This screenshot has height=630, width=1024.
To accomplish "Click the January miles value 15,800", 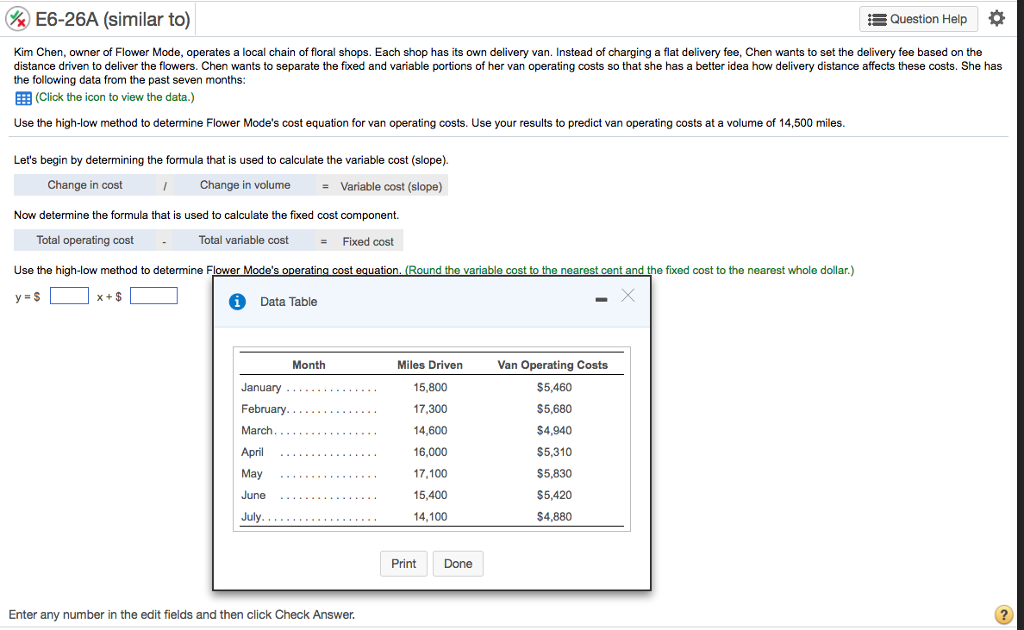I will [430, 387].
